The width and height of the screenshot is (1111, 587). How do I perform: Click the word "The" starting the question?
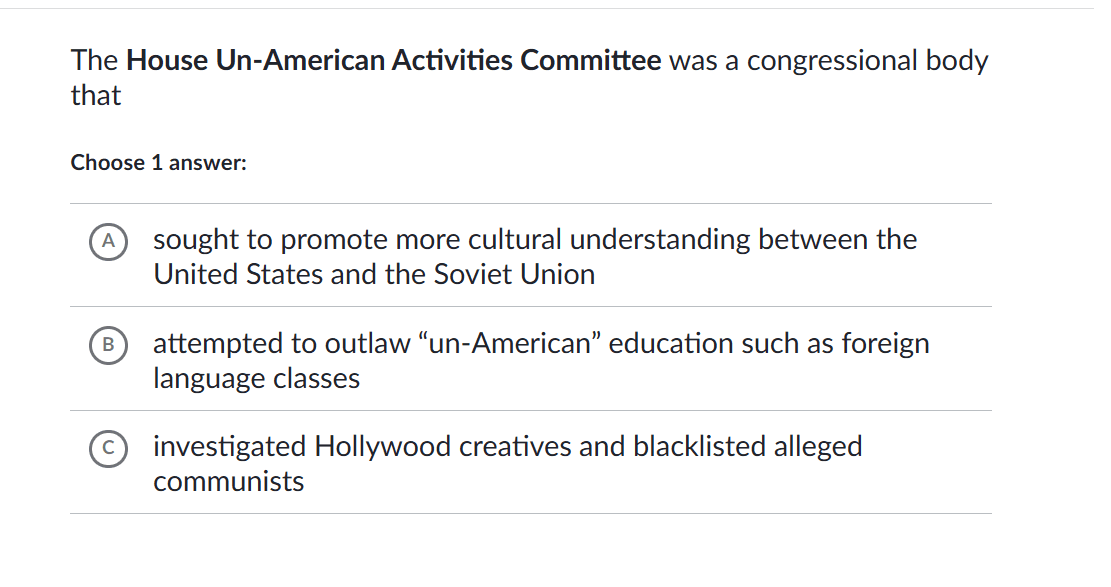tap(94, 61)
